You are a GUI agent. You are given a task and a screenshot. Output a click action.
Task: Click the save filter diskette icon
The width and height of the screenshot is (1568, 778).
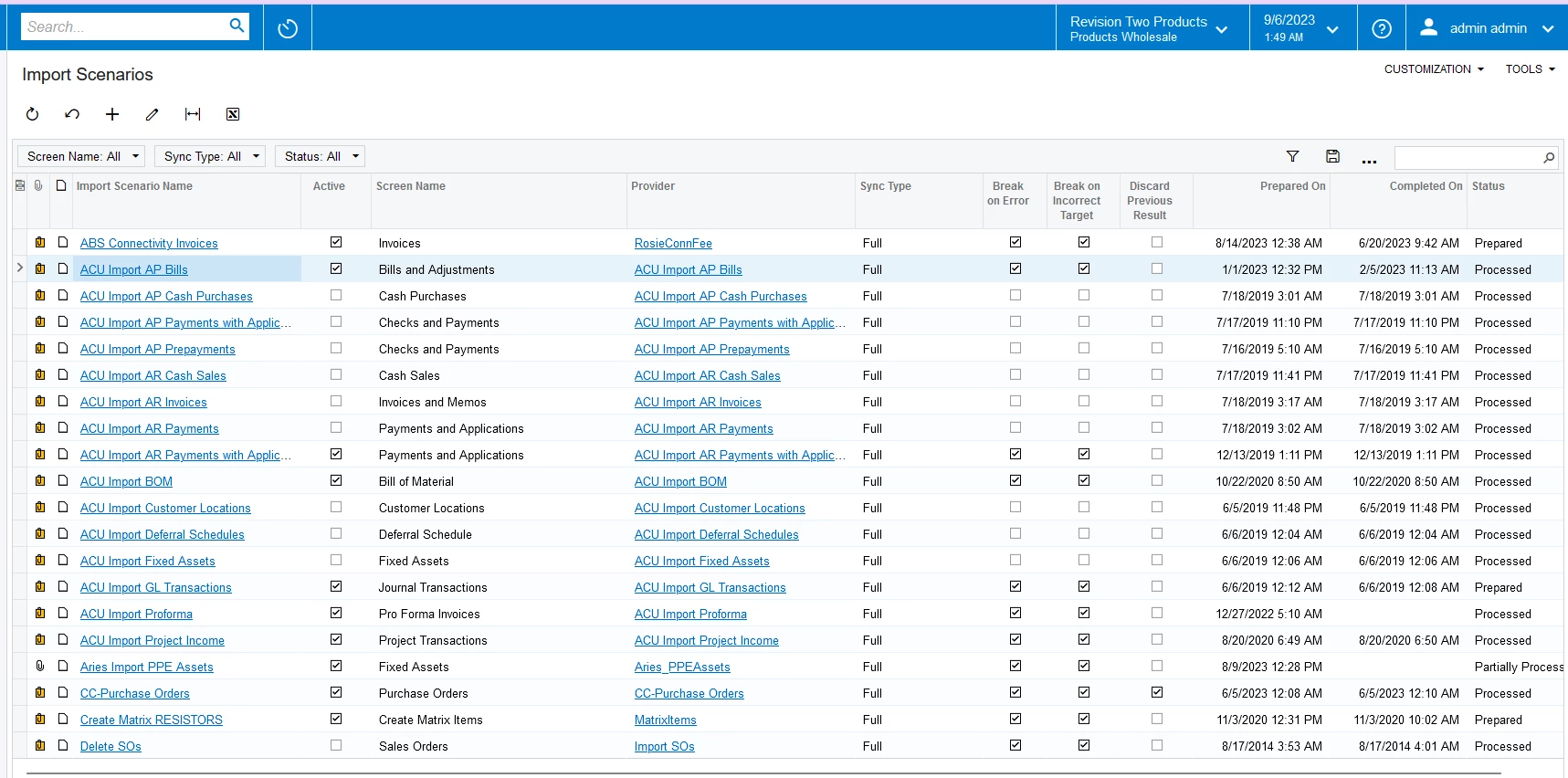1332,156
